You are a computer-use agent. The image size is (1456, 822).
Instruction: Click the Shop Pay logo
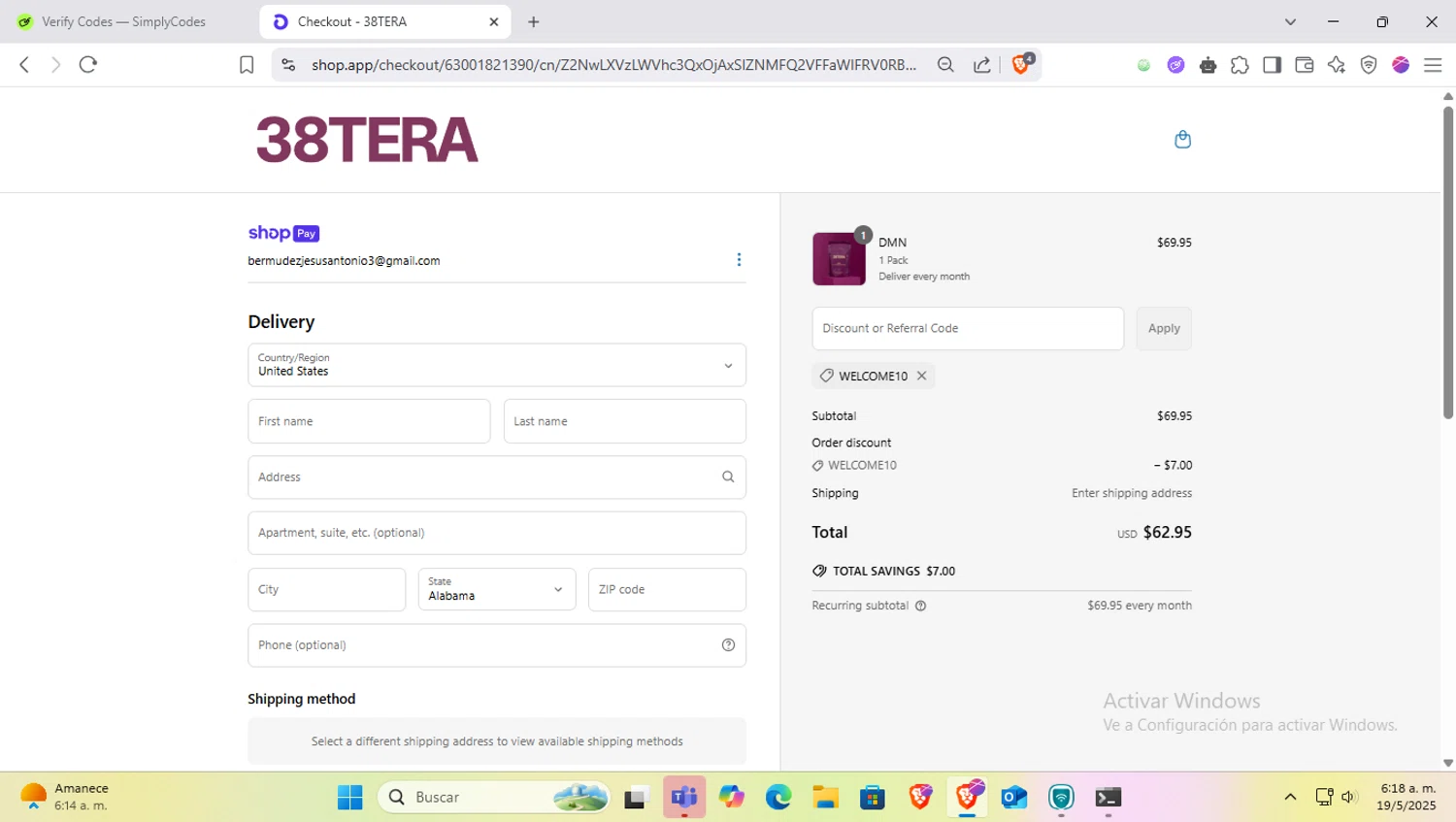283,233
